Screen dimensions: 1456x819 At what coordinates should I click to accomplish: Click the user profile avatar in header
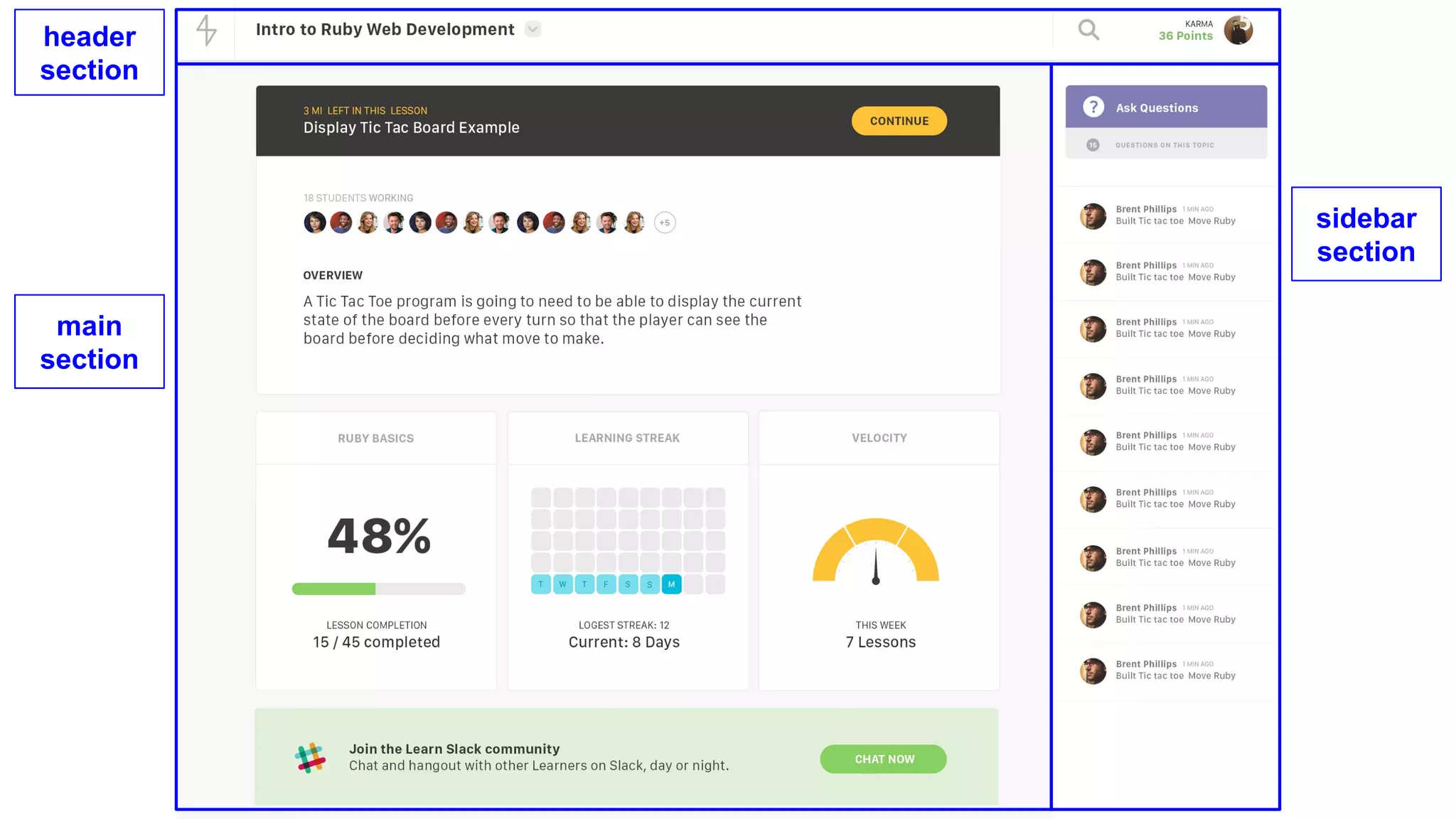pyautogui.click(x=1238, y=31)
